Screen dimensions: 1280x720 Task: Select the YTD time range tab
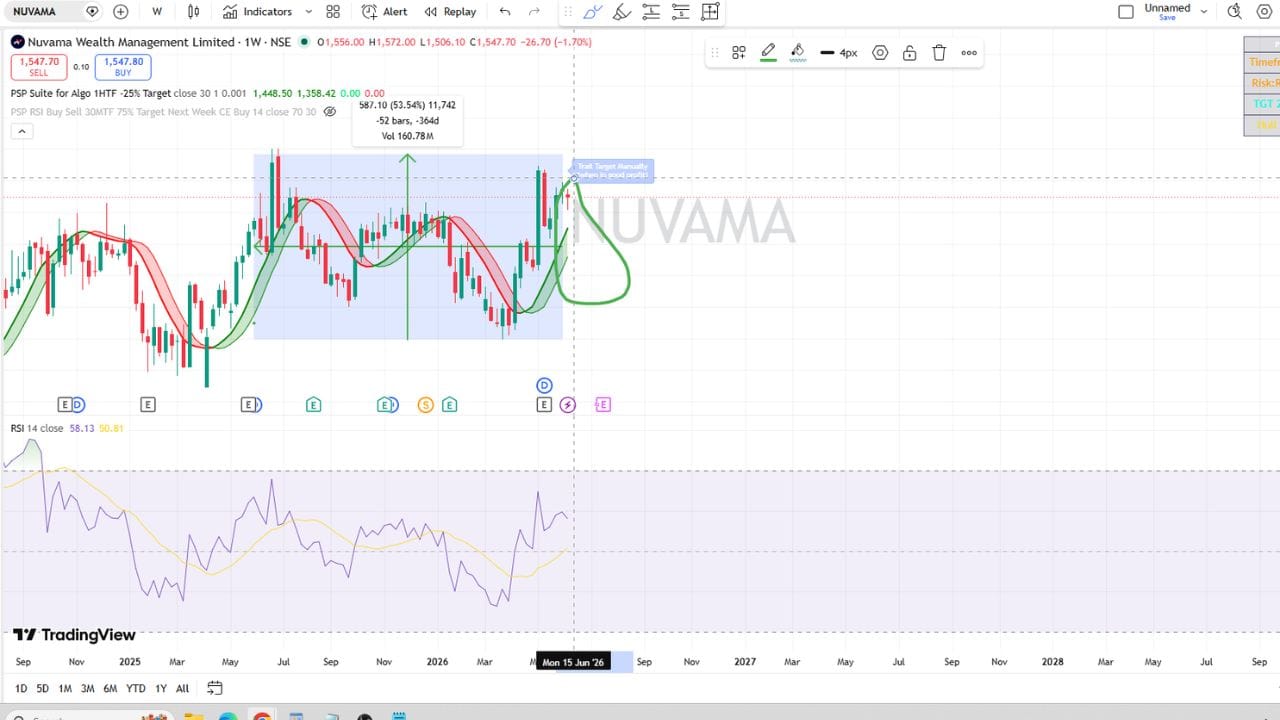(136, 689)
